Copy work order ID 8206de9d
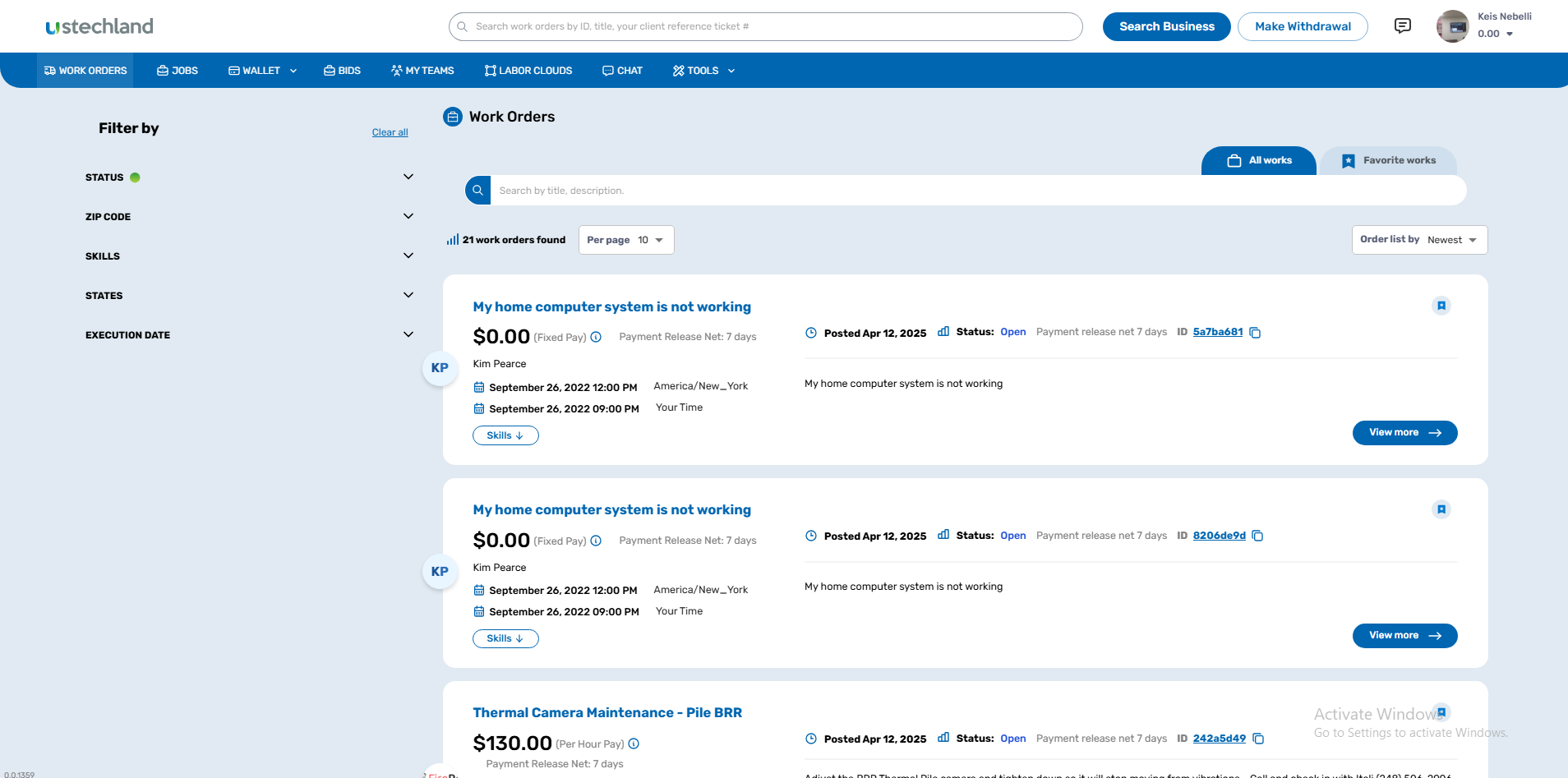The height and width of the screenshot is (778, 1568). tap(1257, 536)
